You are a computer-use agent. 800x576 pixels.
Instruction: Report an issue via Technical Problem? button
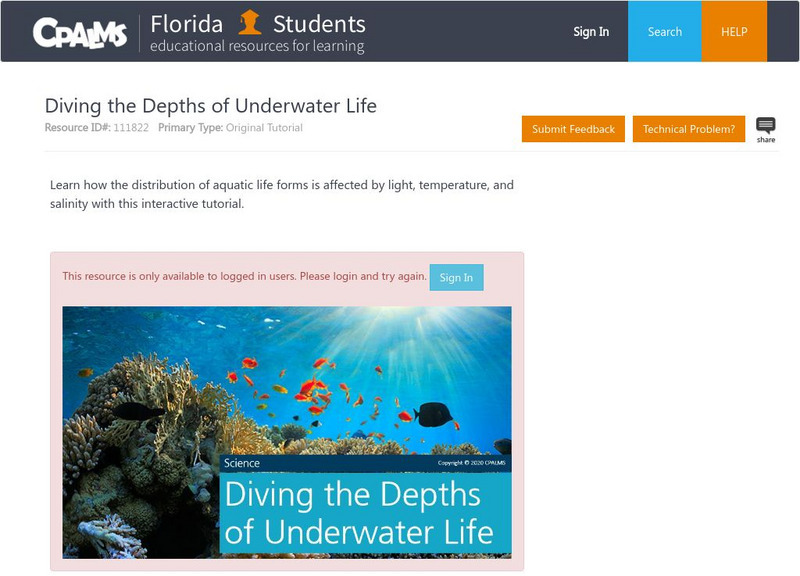[688, 129]
